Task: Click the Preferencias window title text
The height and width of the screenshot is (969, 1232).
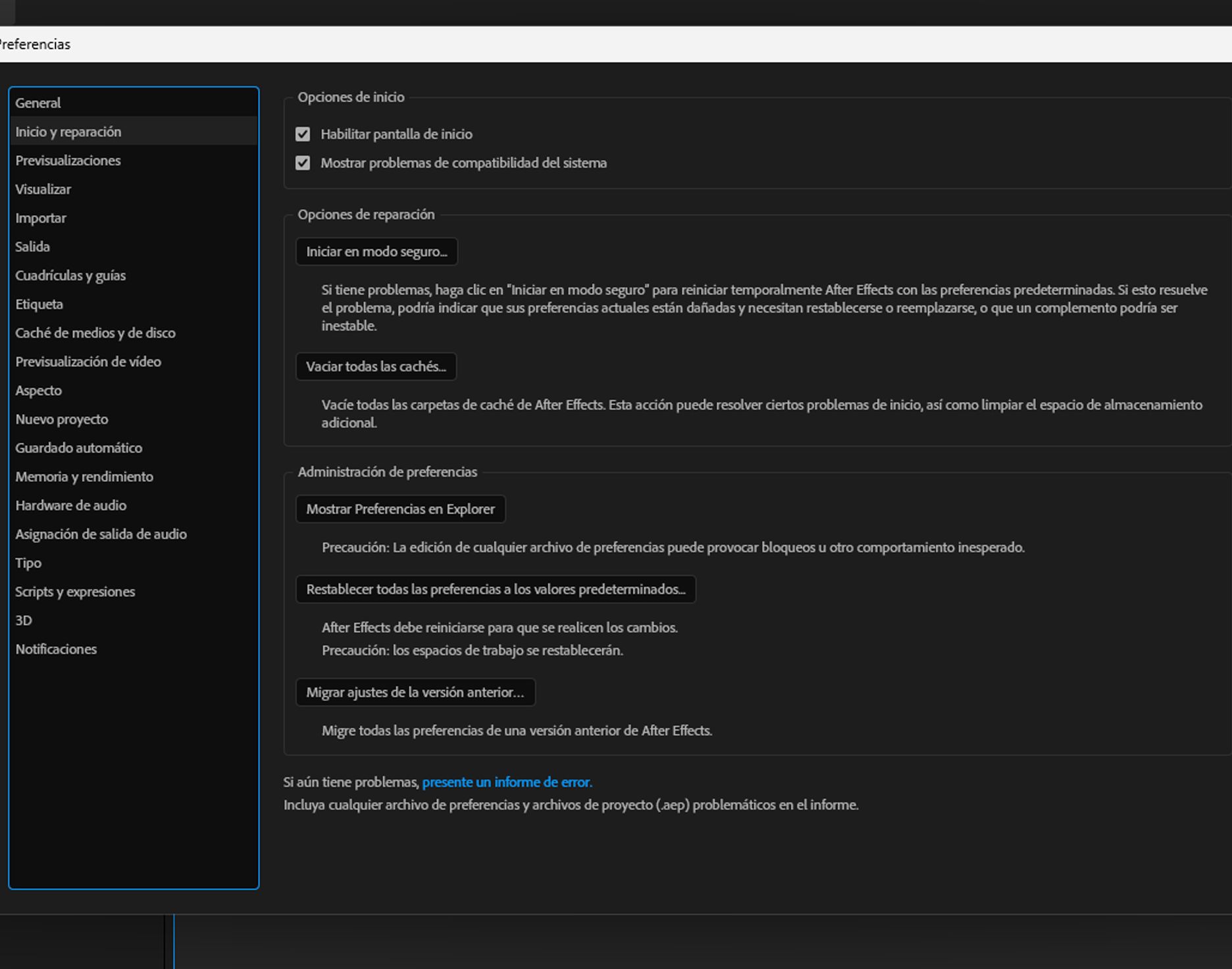Action: (x=35, y=44)
